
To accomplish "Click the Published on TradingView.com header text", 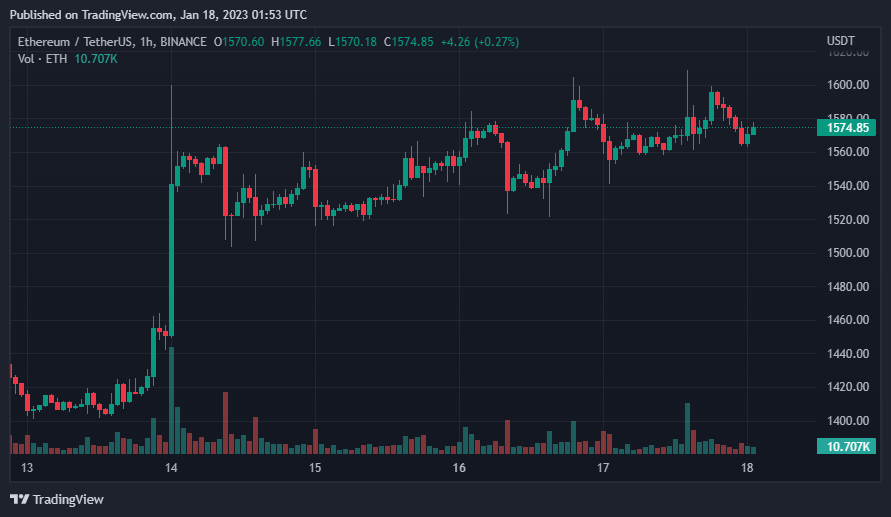I will [159, 15].
